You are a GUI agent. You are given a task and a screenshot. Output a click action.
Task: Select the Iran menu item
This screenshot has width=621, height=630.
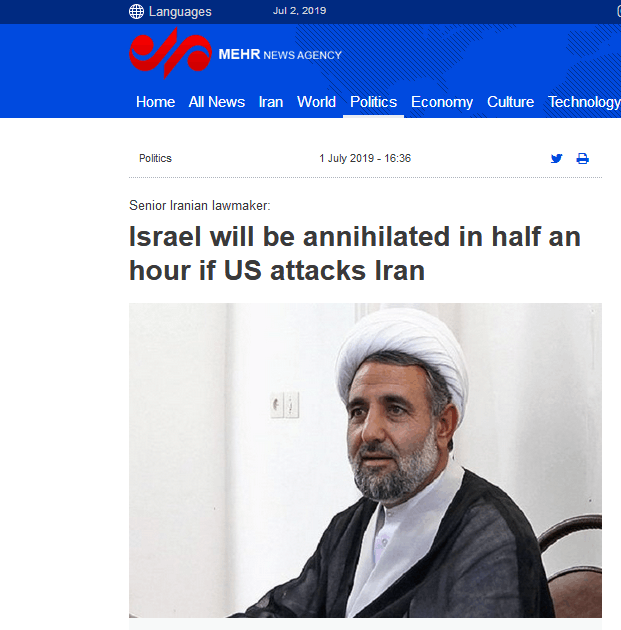(x=271, y=102)
